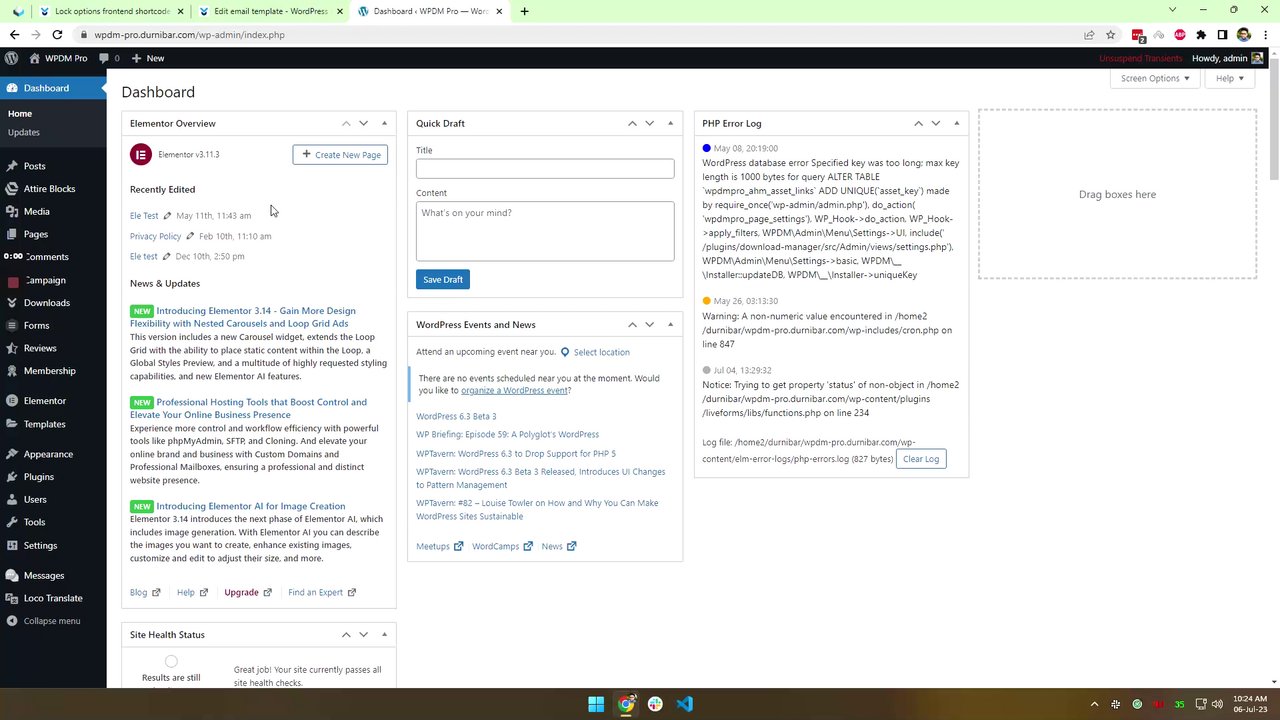This screenshot has height=720, width=1280.
Task: Switch to Lock options frontend shortcode tab
Action: (x=111, y=11)
